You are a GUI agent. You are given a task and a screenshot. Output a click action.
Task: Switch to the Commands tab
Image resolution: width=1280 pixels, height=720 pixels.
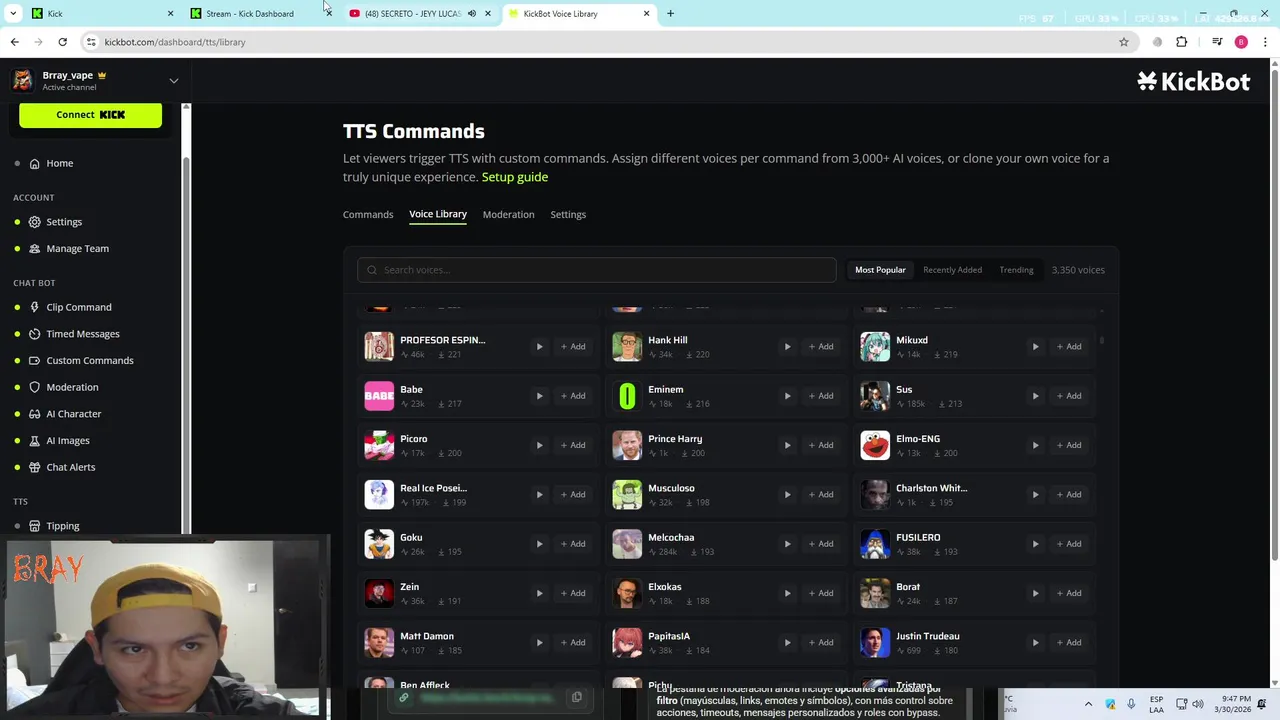coord(368,214)
